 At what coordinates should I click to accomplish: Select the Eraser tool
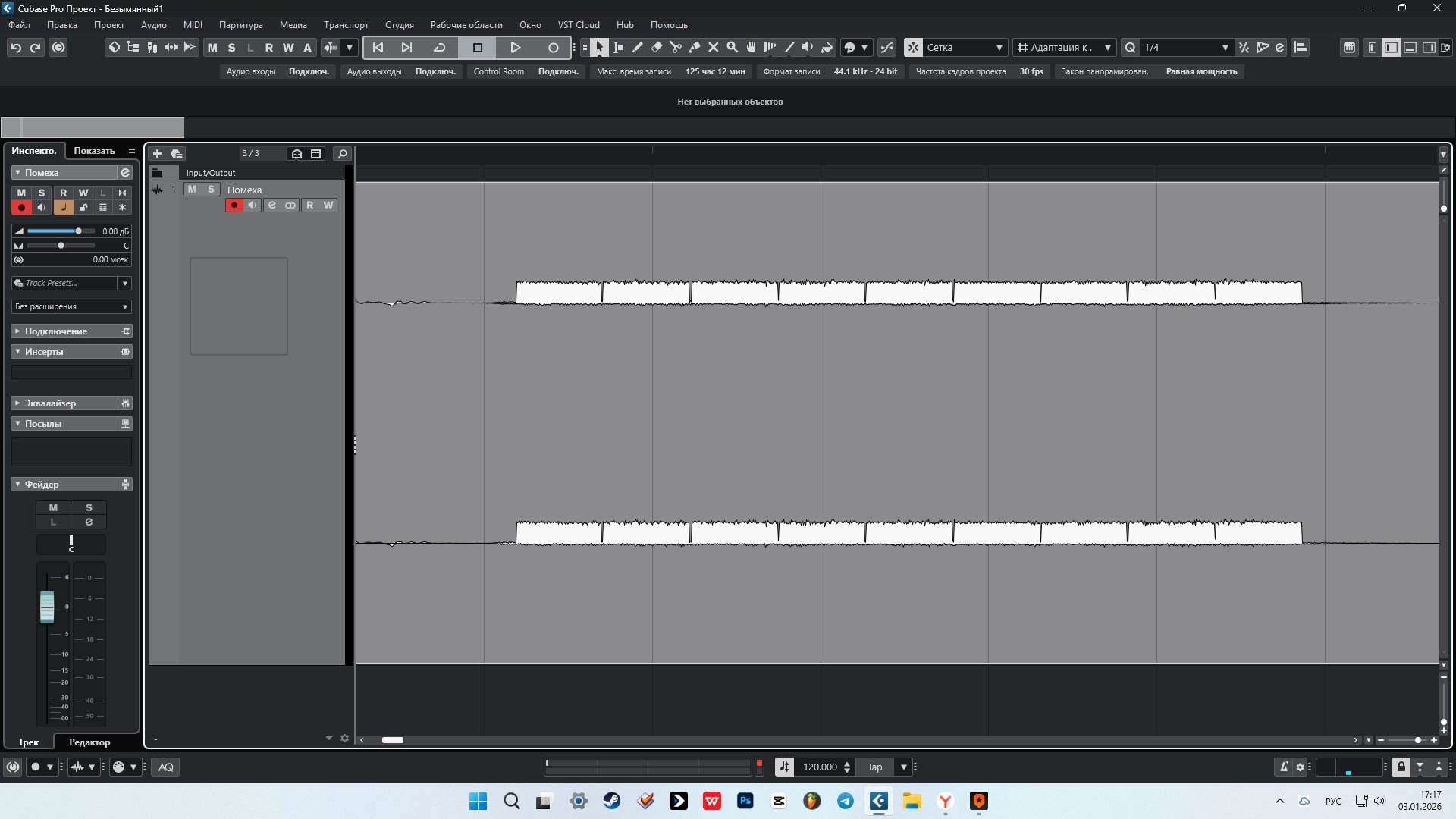coord(657,47)
